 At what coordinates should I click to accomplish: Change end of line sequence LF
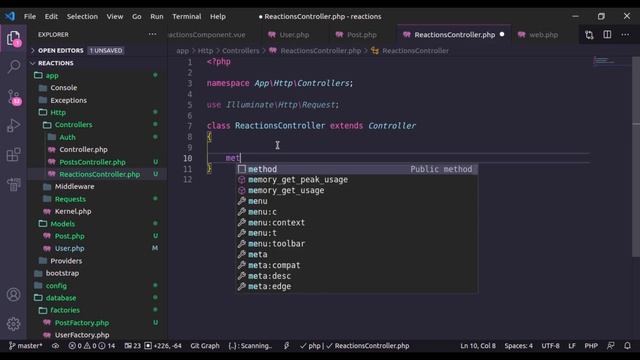(x=572, y=346)
